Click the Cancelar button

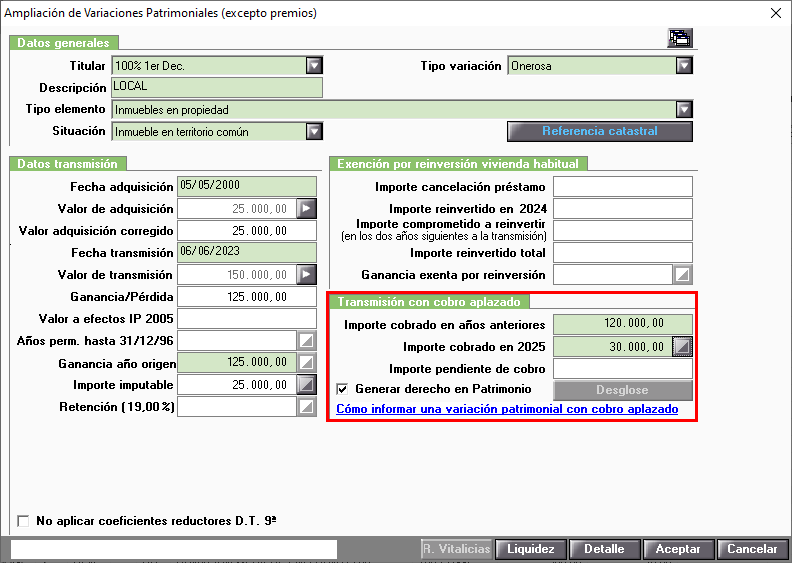(752, 549)
